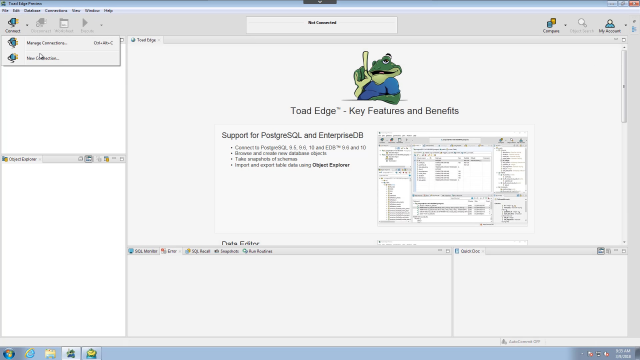
Task: Open the Help menu
Action: [x=108, y=11]
